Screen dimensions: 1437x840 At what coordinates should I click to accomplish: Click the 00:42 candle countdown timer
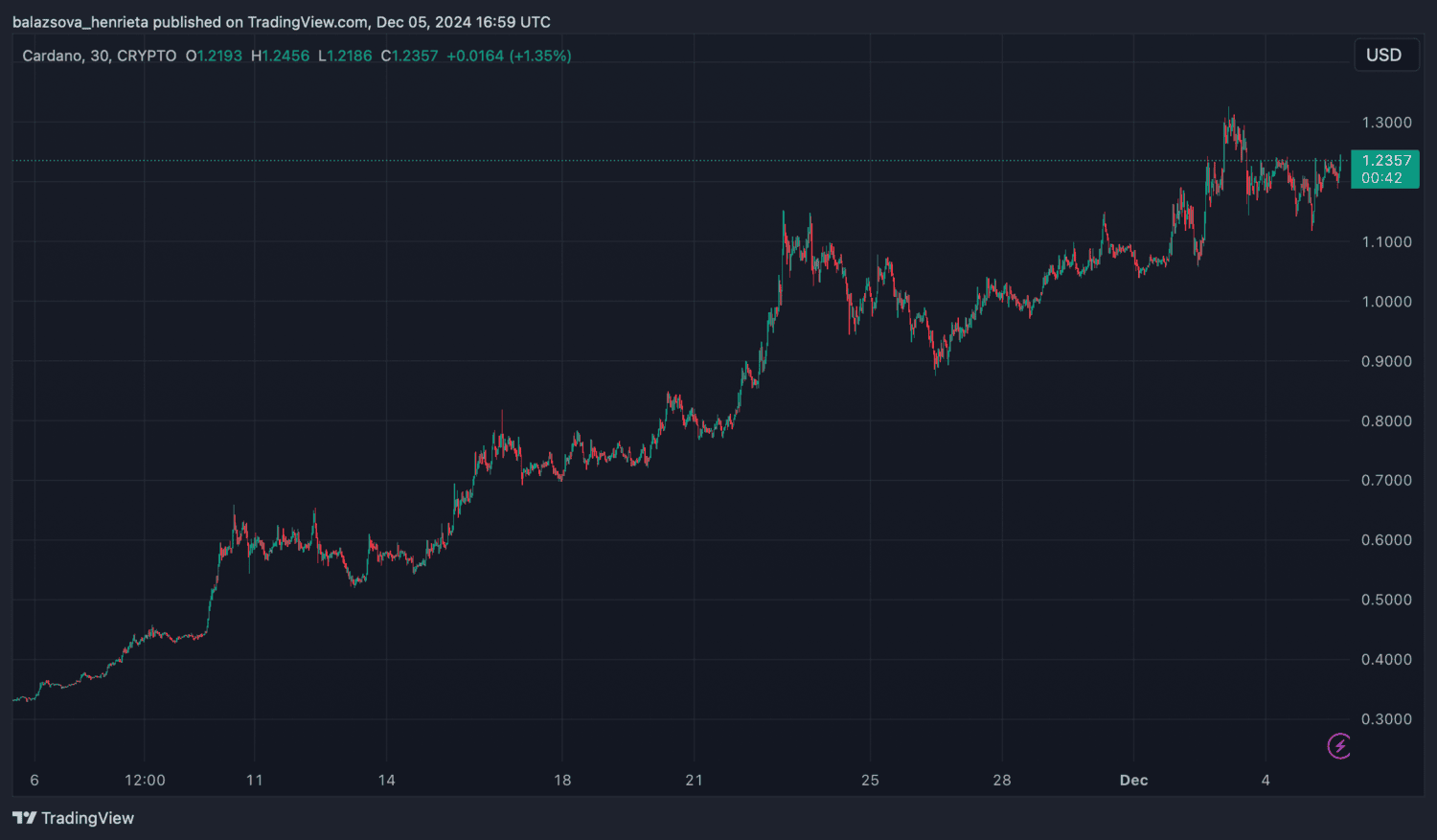[x=1381, y=178]
